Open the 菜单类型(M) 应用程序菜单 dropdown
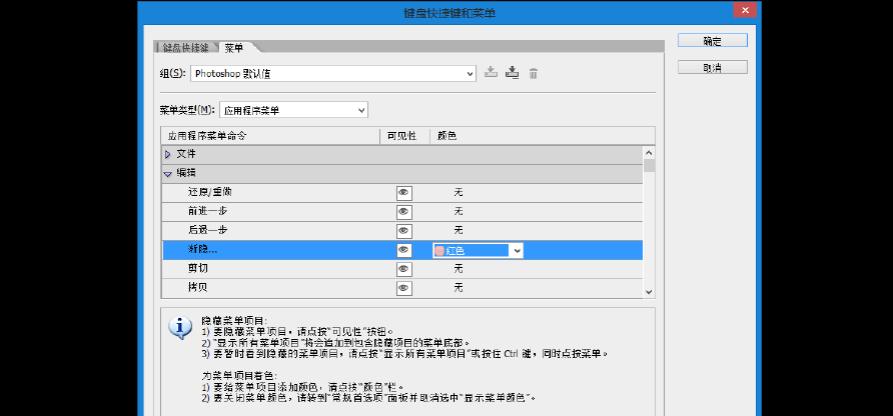Screen dimensions: 893x416 pyautogui.click(x=293, y=110)
